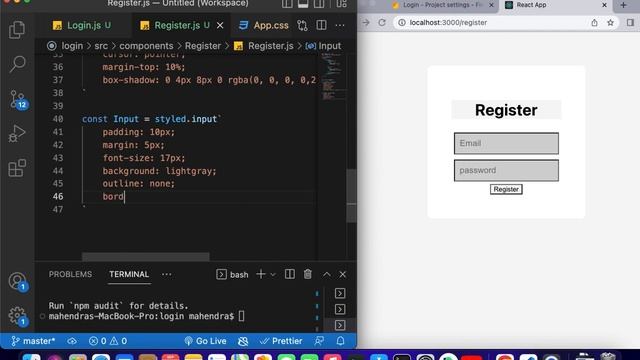Screen dimensions: 640x360
Task: Open the TERMINAL panel tab
Action: click(x=129, y=274)
